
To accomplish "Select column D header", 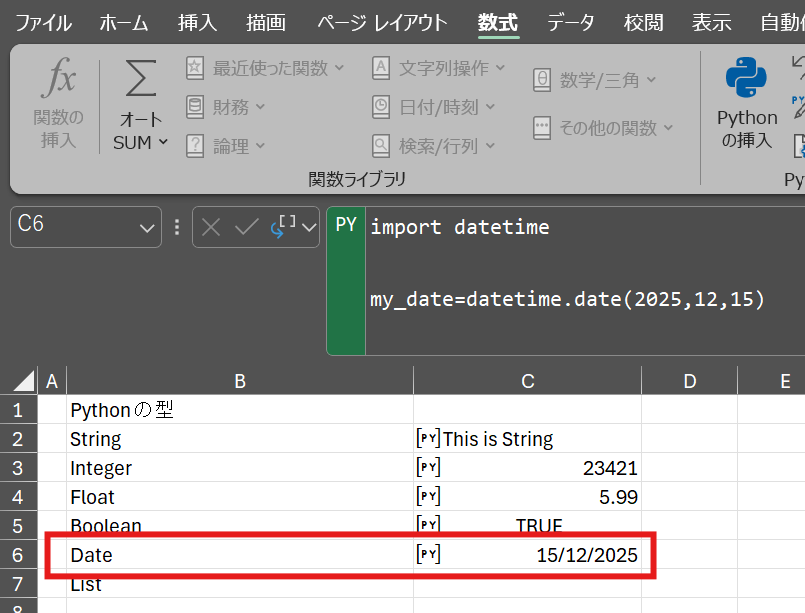I will click(689, 381).
